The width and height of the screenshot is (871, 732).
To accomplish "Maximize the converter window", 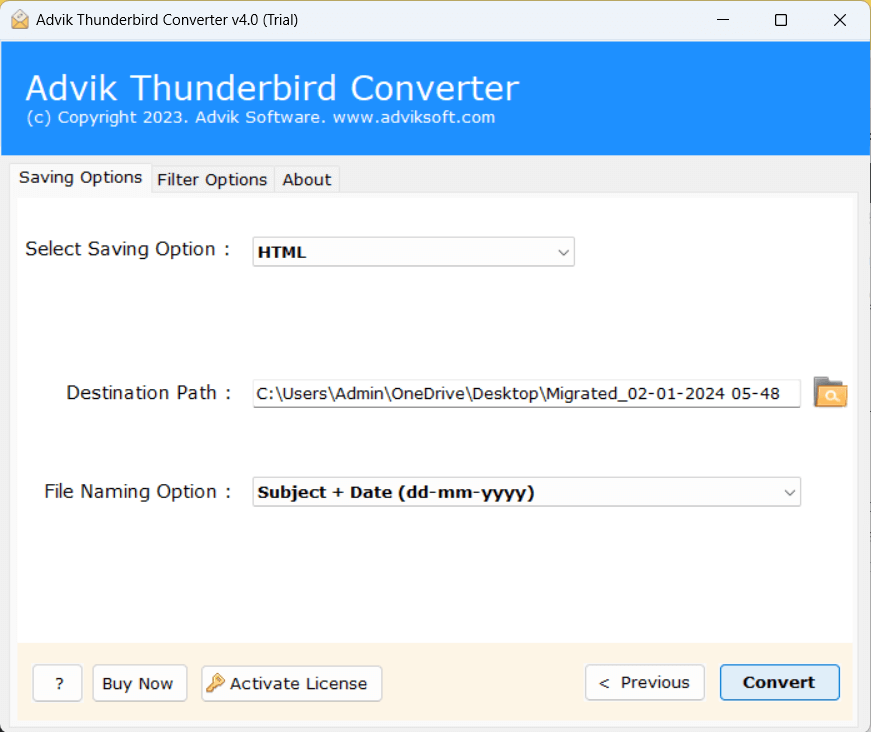I will (x=780, y=20).
